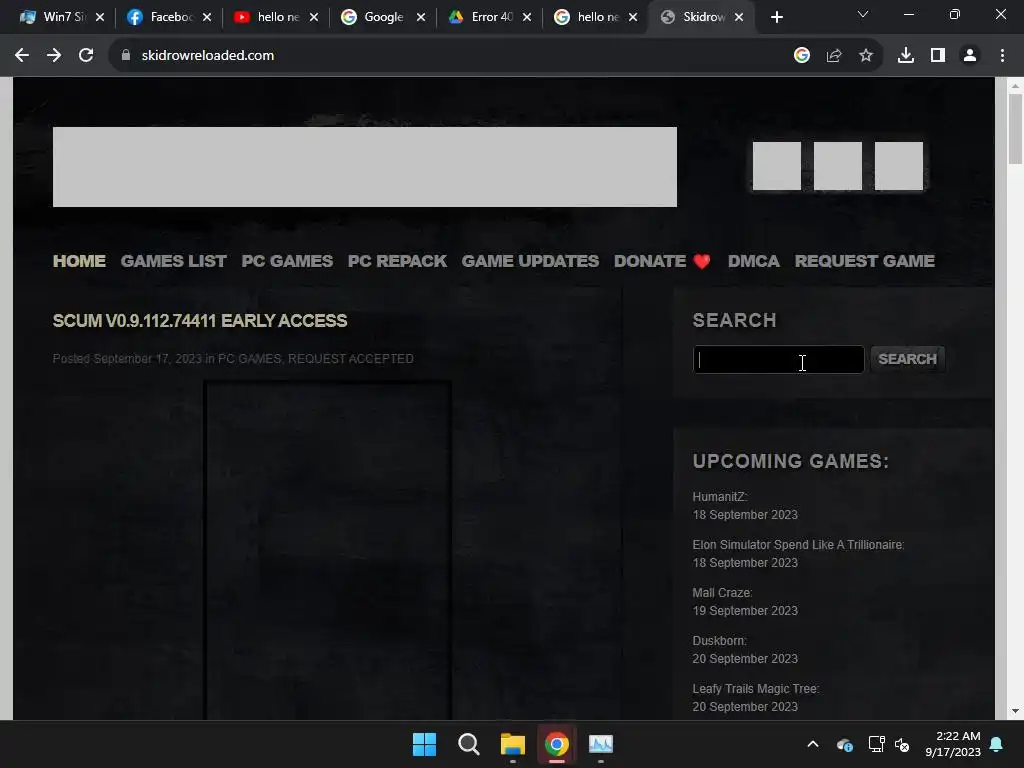Open the Chrome profile avatar
The width and height of the screenshot is (1024, 768).
970,56
